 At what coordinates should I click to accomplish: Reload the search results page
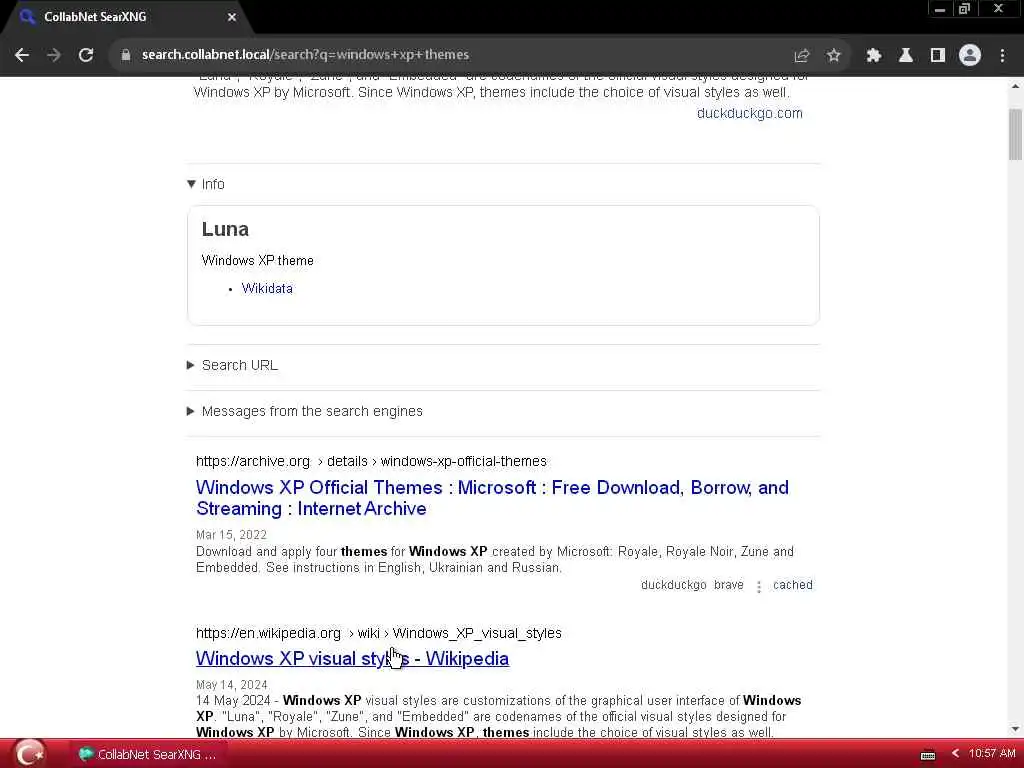[86, 55]
